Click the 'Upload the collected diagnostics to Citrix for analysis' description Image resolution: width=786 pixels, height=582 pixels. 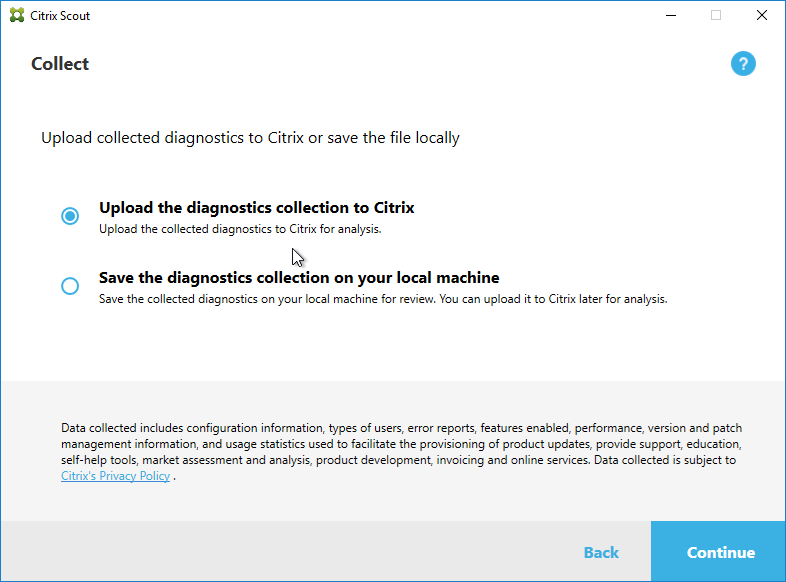(240, 229)
